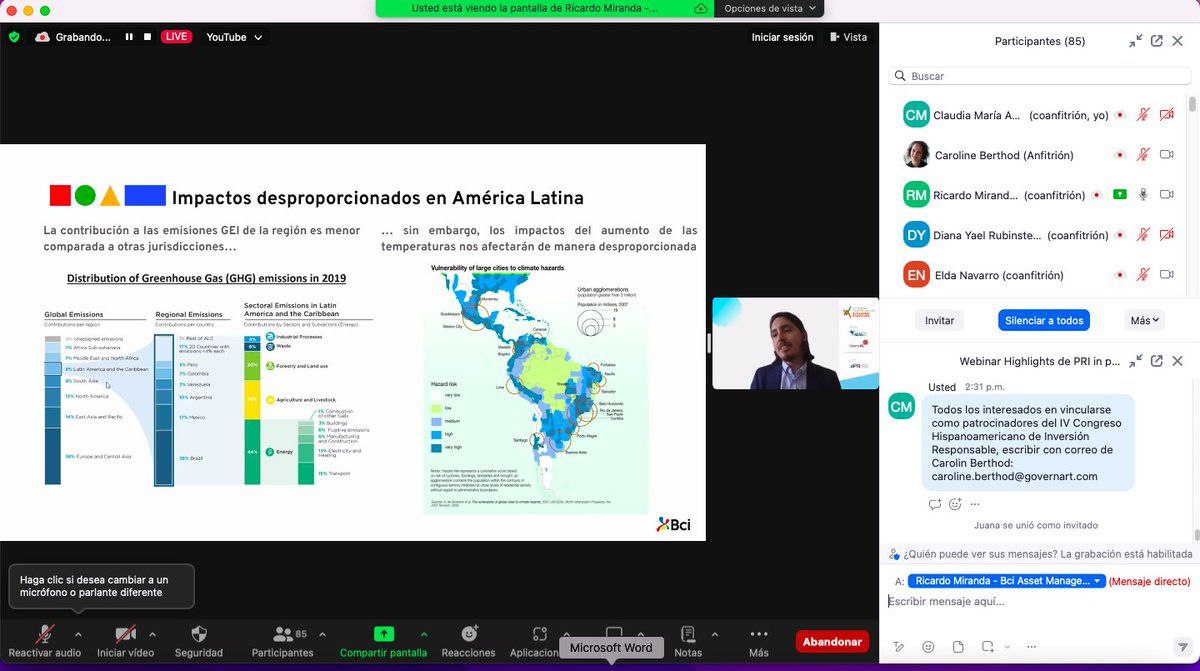Image resolution: width=1200 pixels, height=671 pixels.
Task: Pop out the chat panel
Action: tap(1157, 361)
